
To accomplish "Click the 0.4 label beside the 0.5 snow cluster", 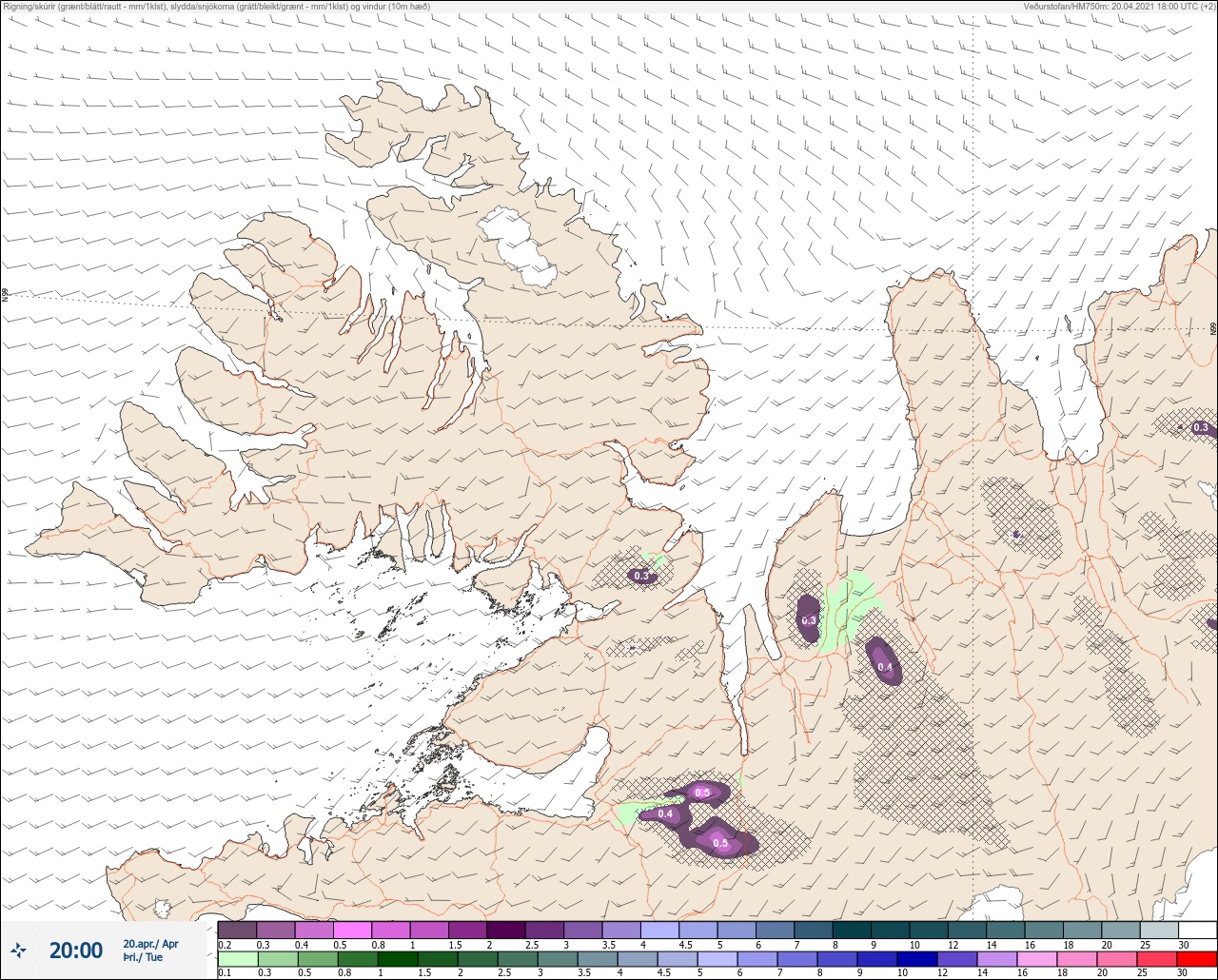I will coord(665,813).
